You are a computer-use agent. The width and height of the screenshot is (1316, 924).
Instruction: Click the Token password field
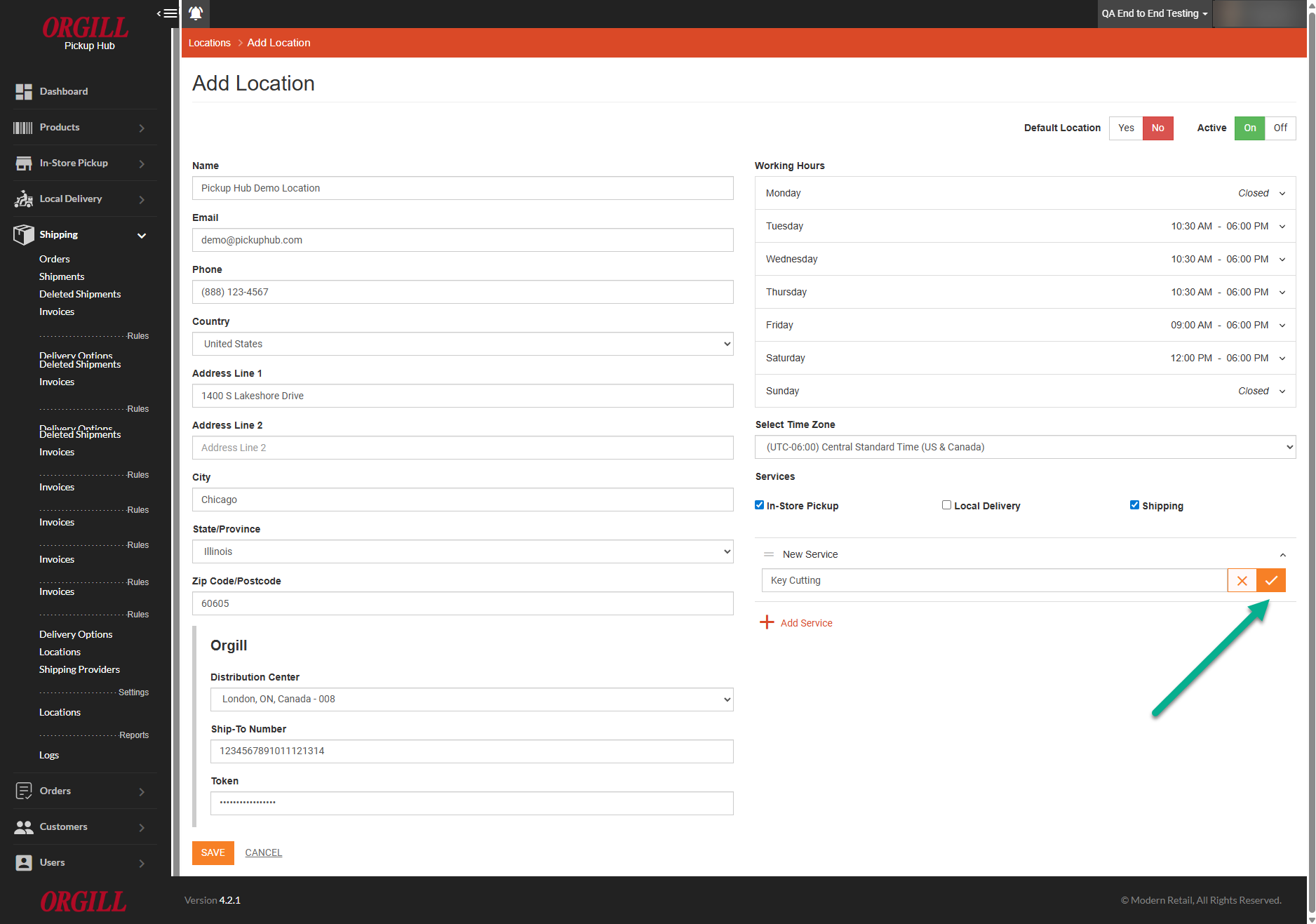(x=472, y=803)
